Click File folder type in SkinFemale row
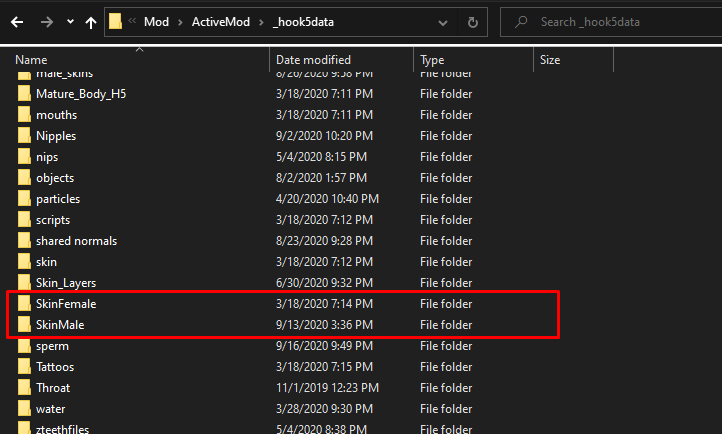Viewport: 722px width, 434px height. tap(446, 304)
